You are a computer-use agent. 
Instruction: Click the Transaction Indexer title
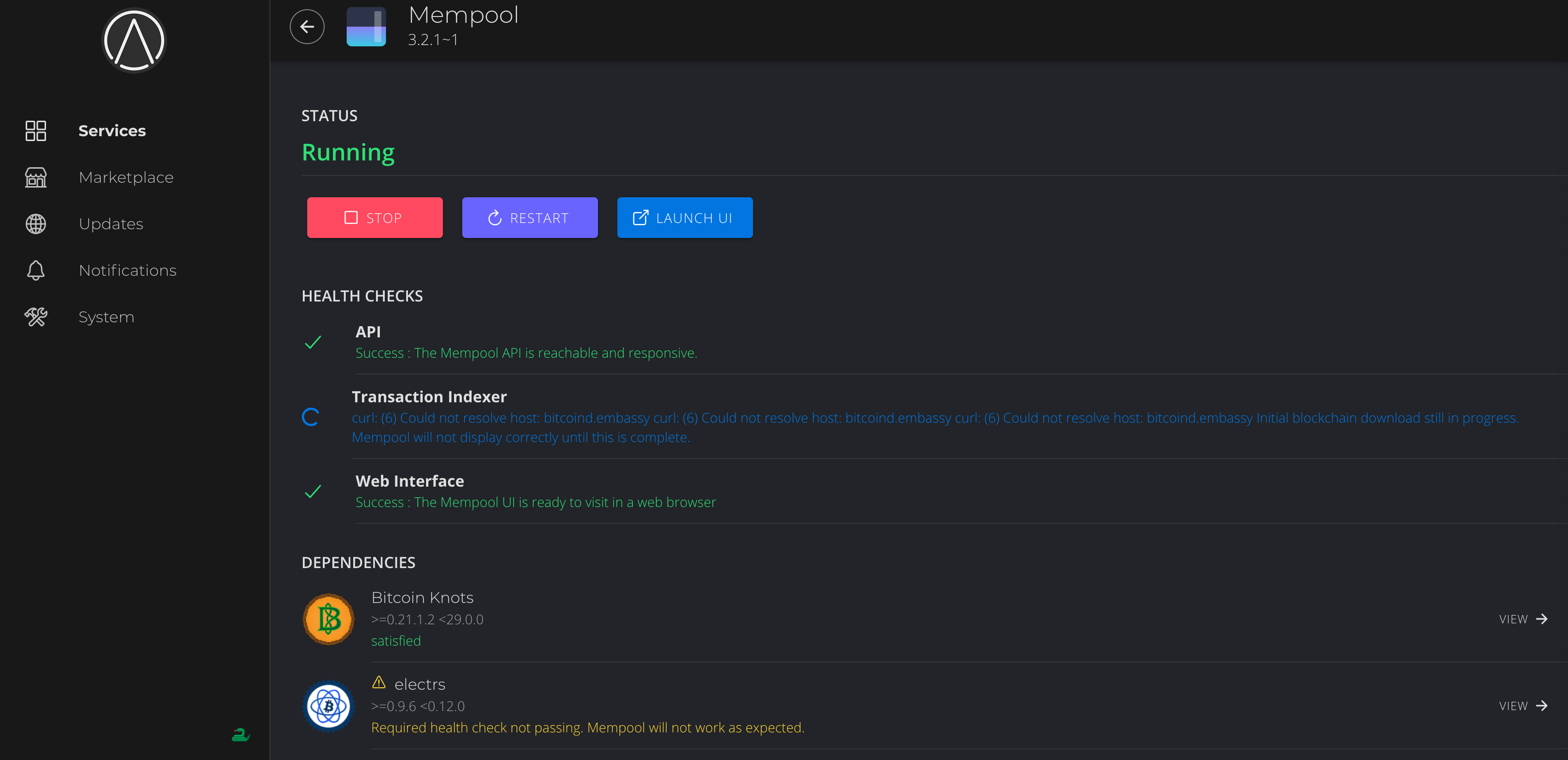click(x=429, y=397)
